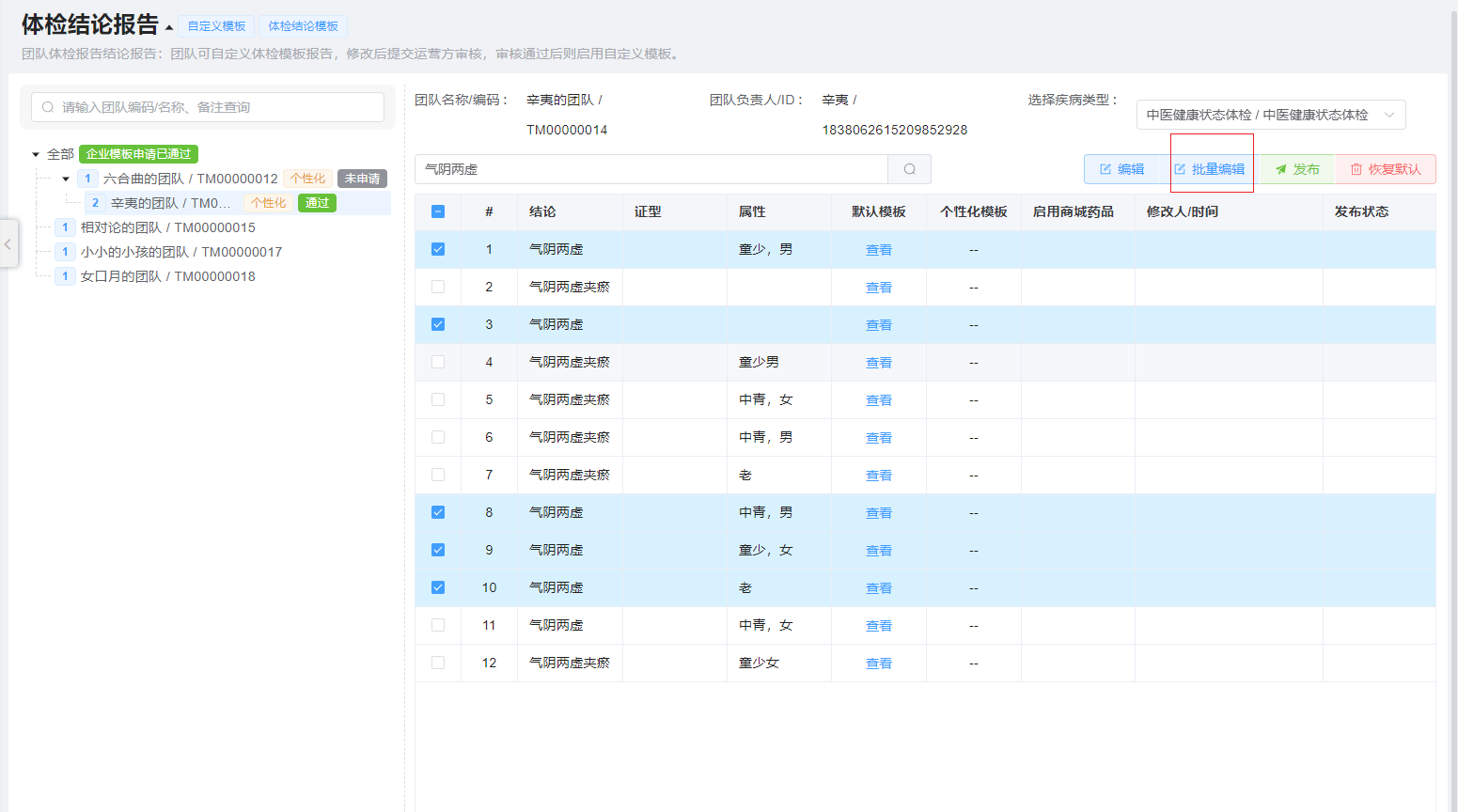Click the 默认模板 column header
Image resolution: width=1458 pixels, height=812 pixels.
879,211
